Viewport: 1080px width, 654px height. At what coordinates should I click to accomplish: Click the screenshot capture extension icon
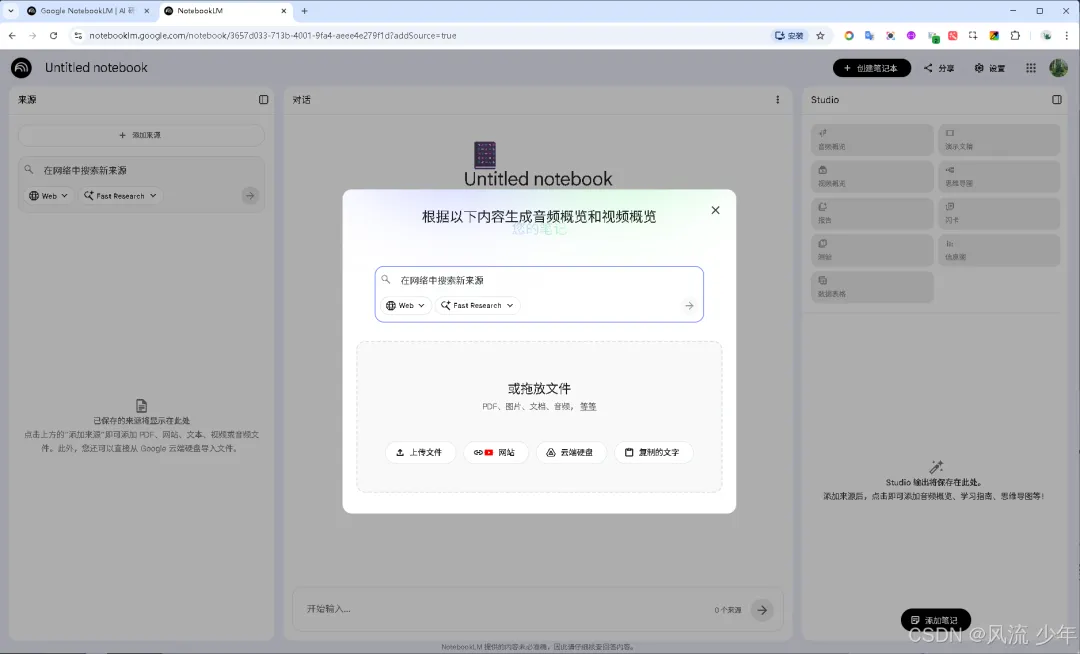[x=973, y=36]
